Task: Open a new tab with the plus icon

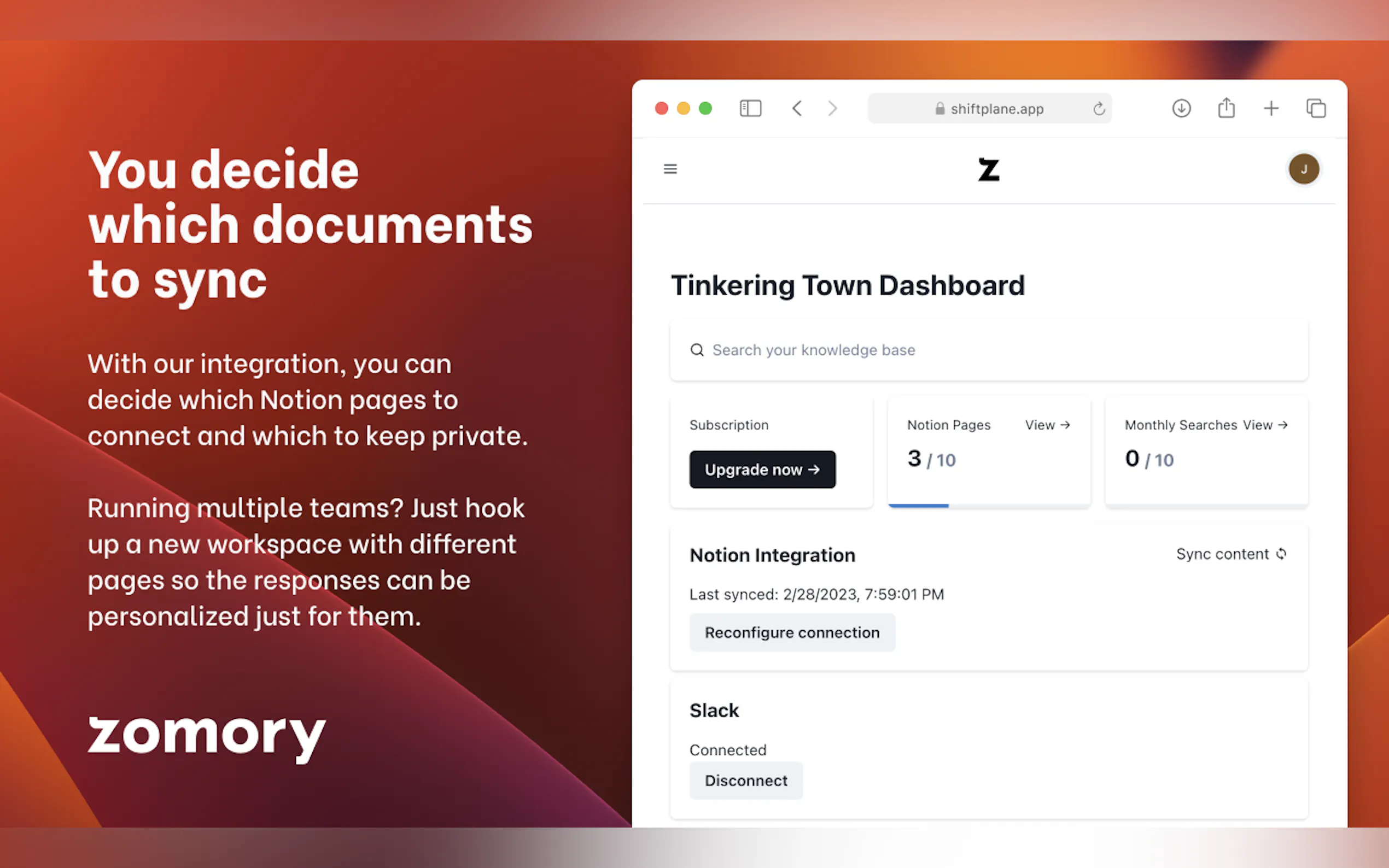Action: coord(1271,108)
